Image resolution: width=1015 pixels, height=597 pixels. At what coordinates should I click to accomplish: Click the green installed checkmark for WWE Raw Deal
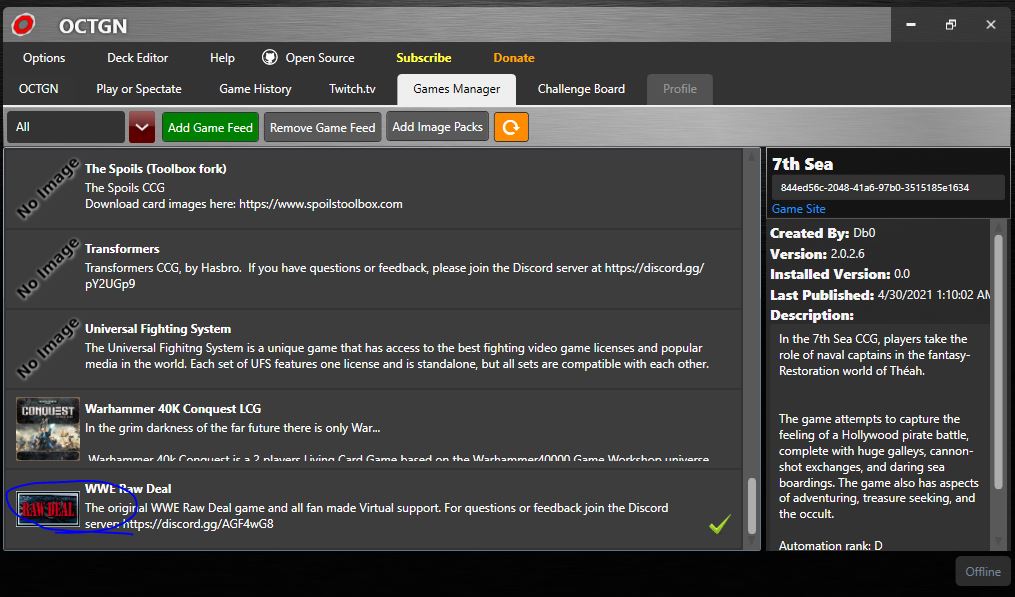tap(720, 523)
